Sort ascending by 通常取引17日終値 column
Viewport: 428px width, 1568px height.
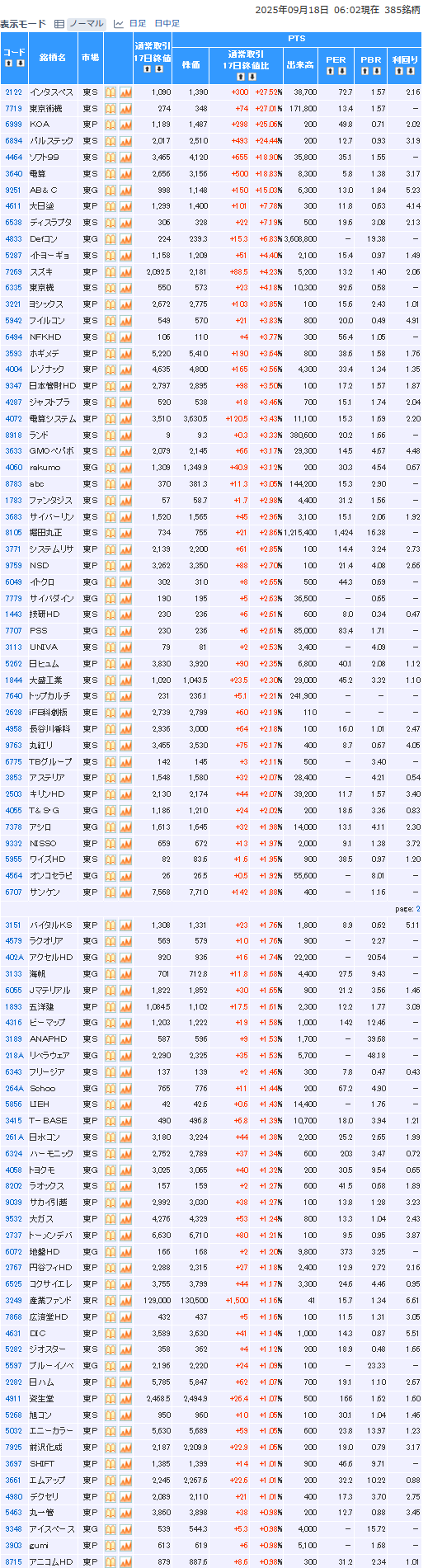148,68
